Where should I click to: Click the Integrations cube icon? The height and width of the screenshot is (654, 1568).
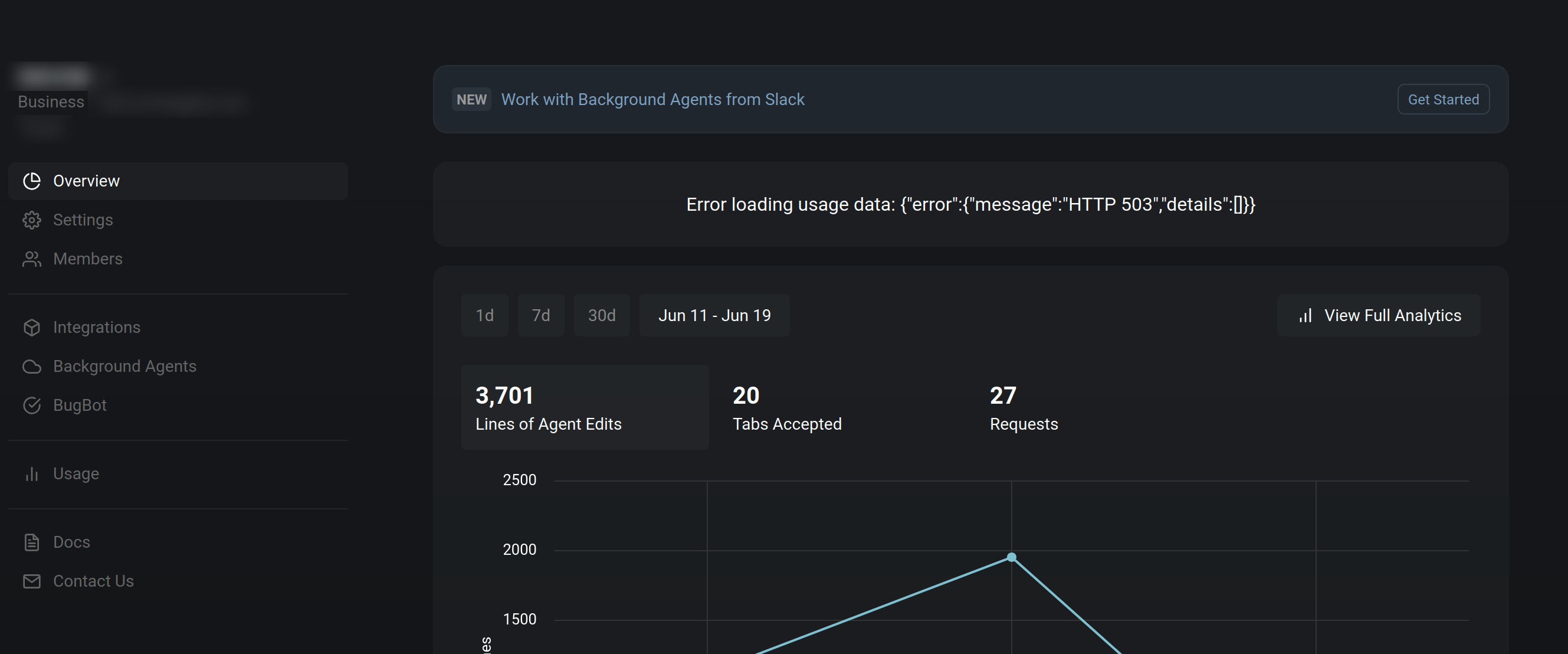[32, 328]
